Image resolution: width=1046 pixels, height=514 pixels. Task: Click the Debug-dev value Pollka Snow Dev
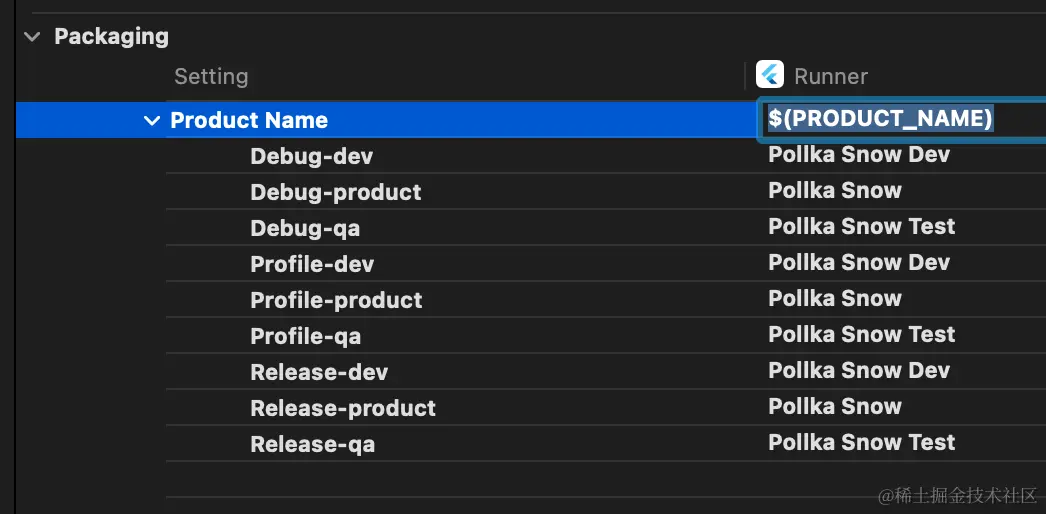pos(858,155)
